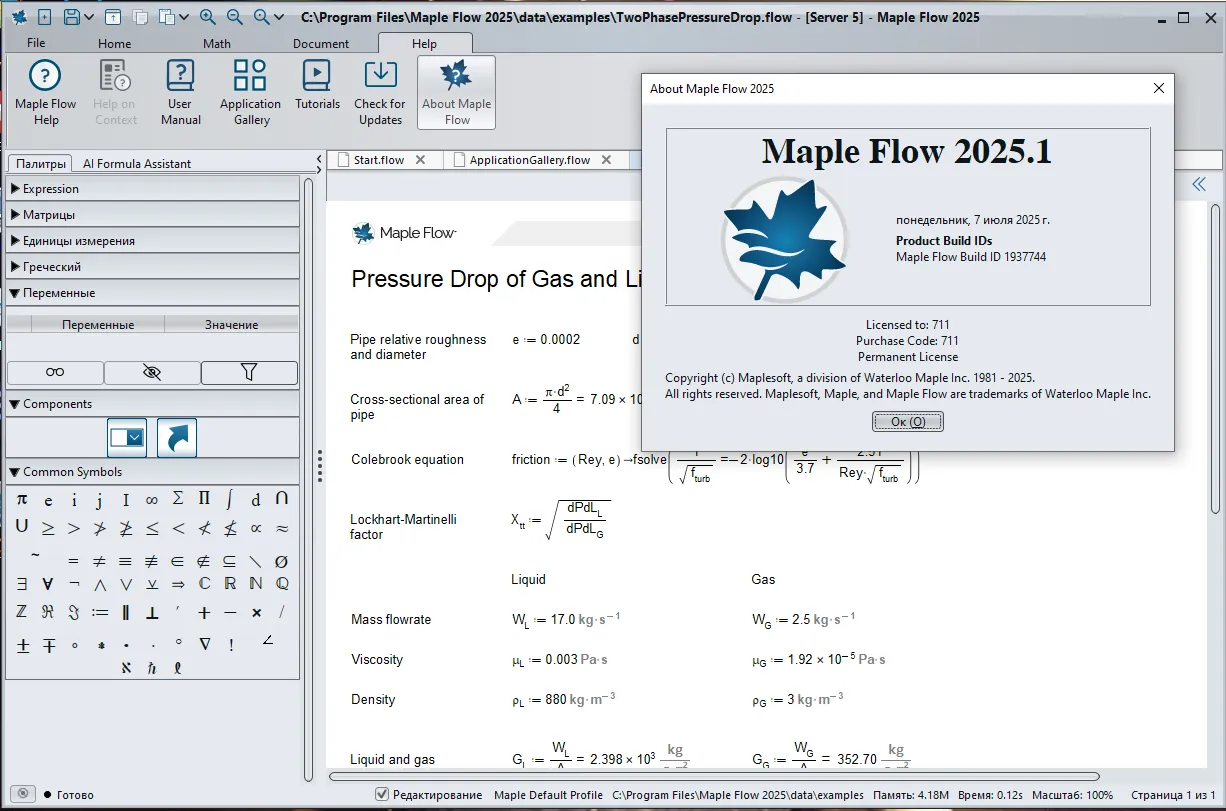The image size is (1226, 811).
Task: Close the About Maple Flow 2025 dialog
Action: click(x=1159, y=88)
